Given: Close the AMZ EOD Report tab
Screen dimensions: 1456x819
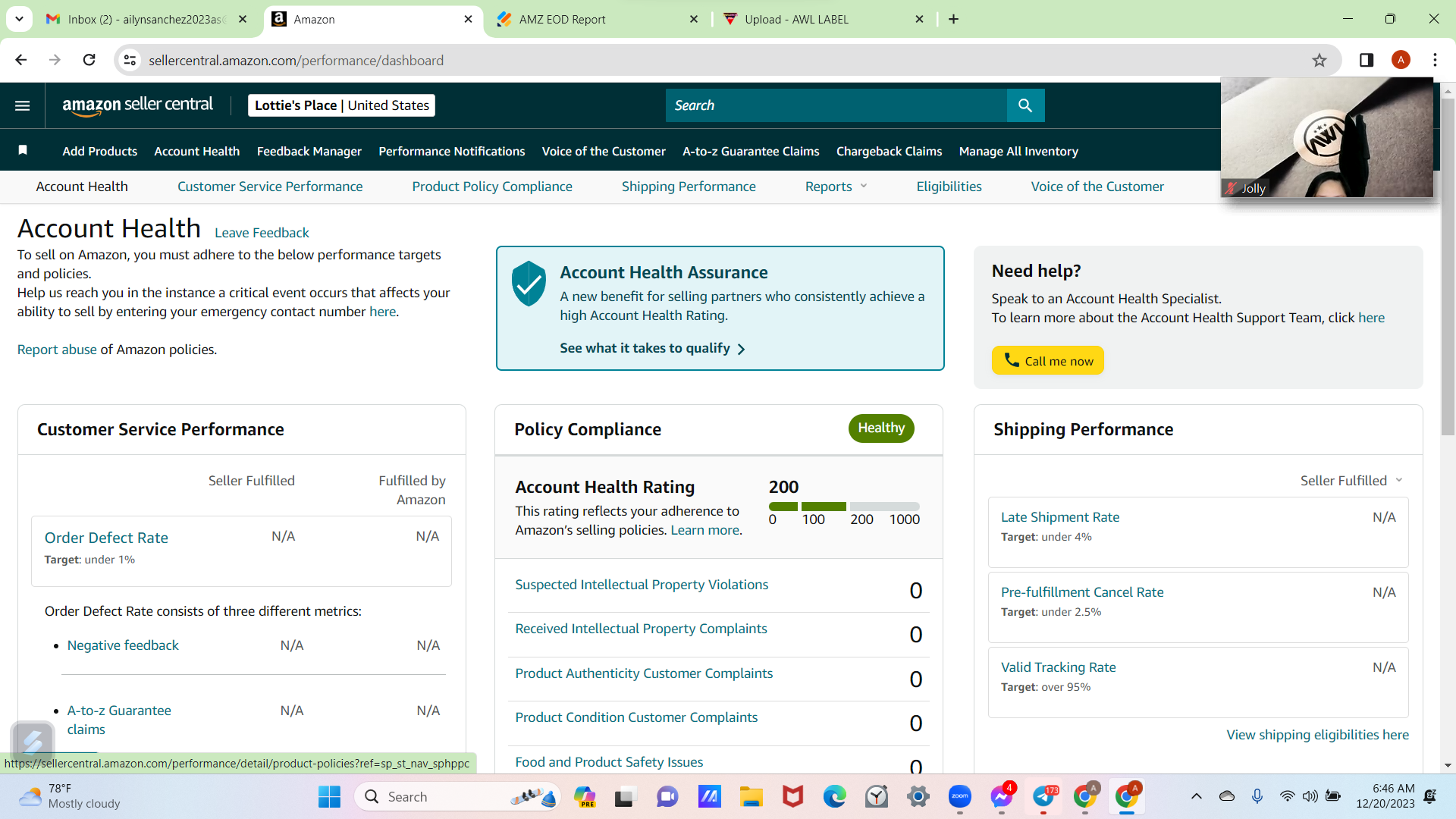Looking at the screenshot, I should point(694,20).
